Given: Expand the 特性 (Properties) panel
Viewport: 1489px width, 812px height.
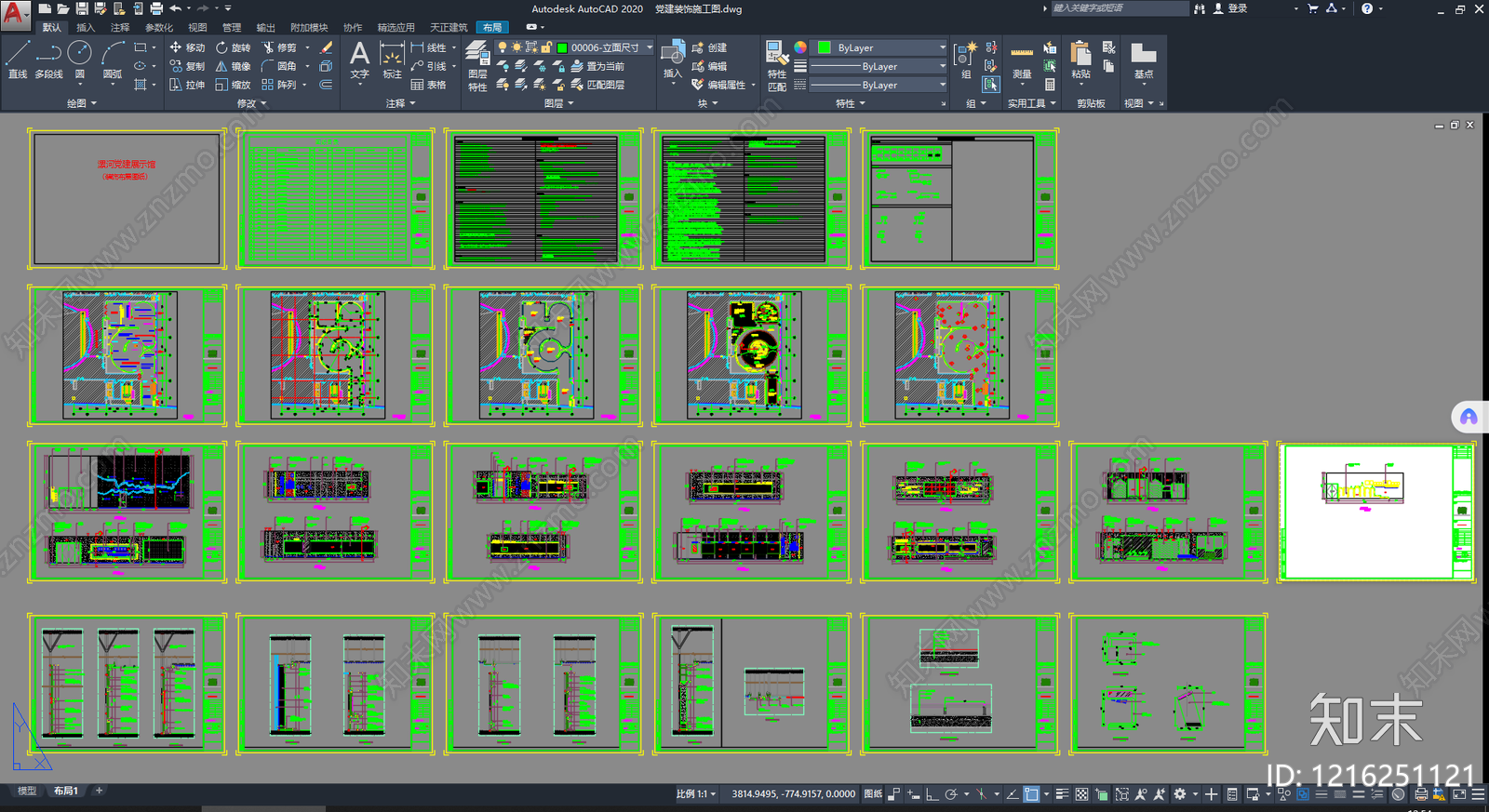Looking at the screenshot, I should point(851,103).
